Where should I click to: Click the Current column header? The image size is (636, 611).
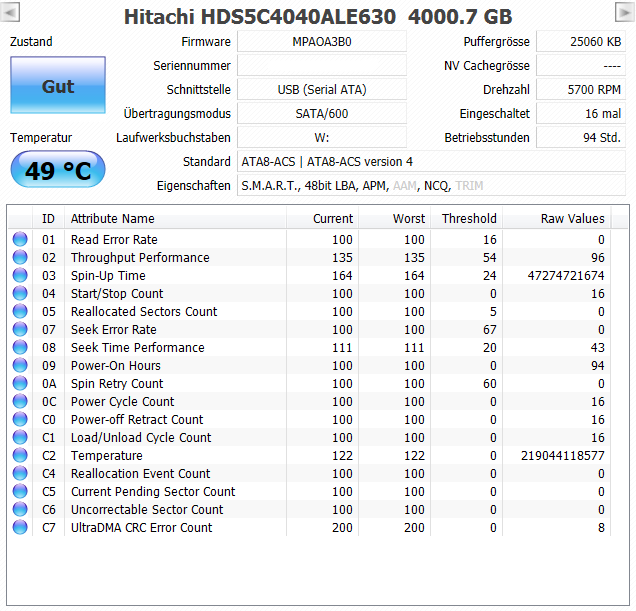coord(322,219)
